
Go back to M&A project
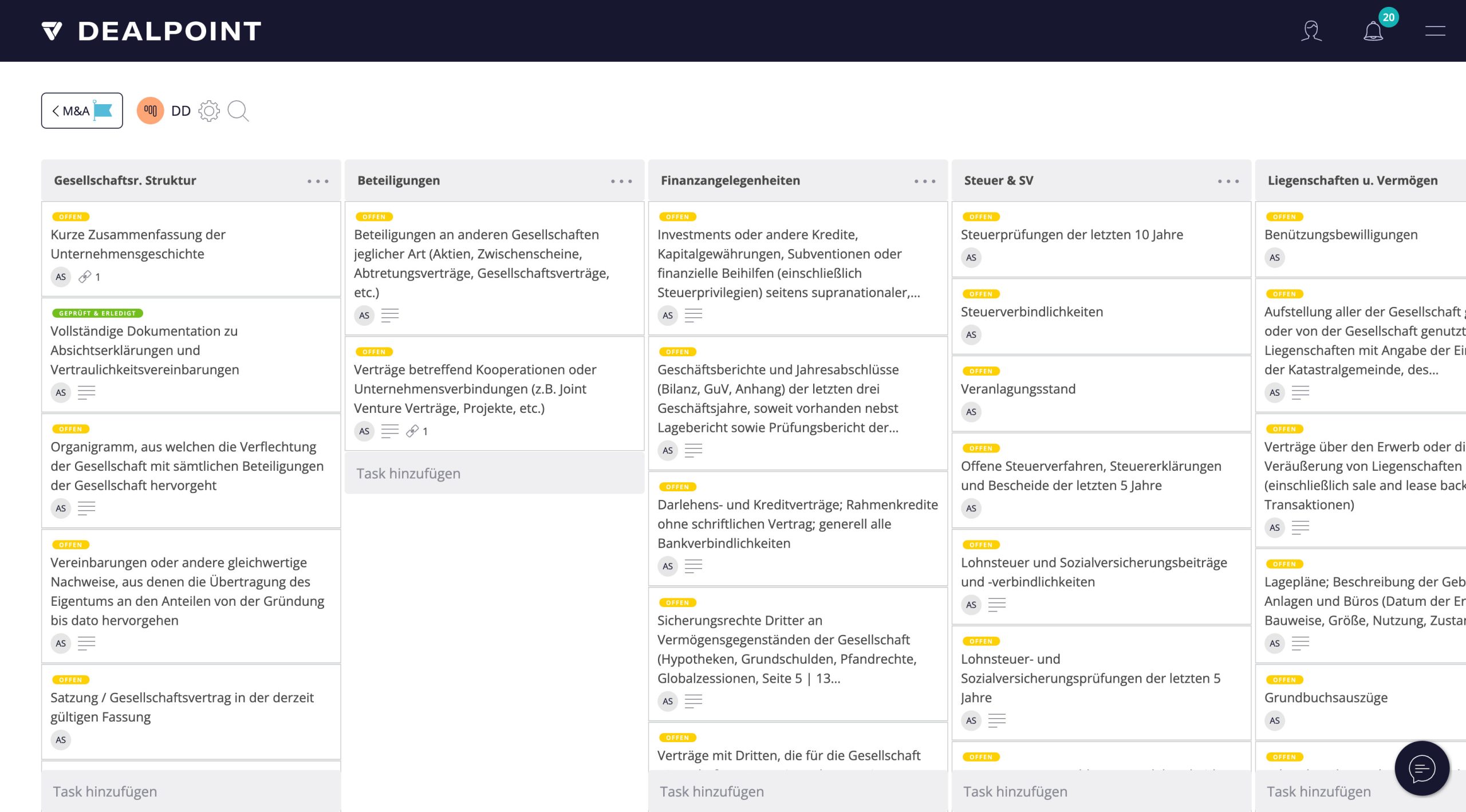point(82,111)
